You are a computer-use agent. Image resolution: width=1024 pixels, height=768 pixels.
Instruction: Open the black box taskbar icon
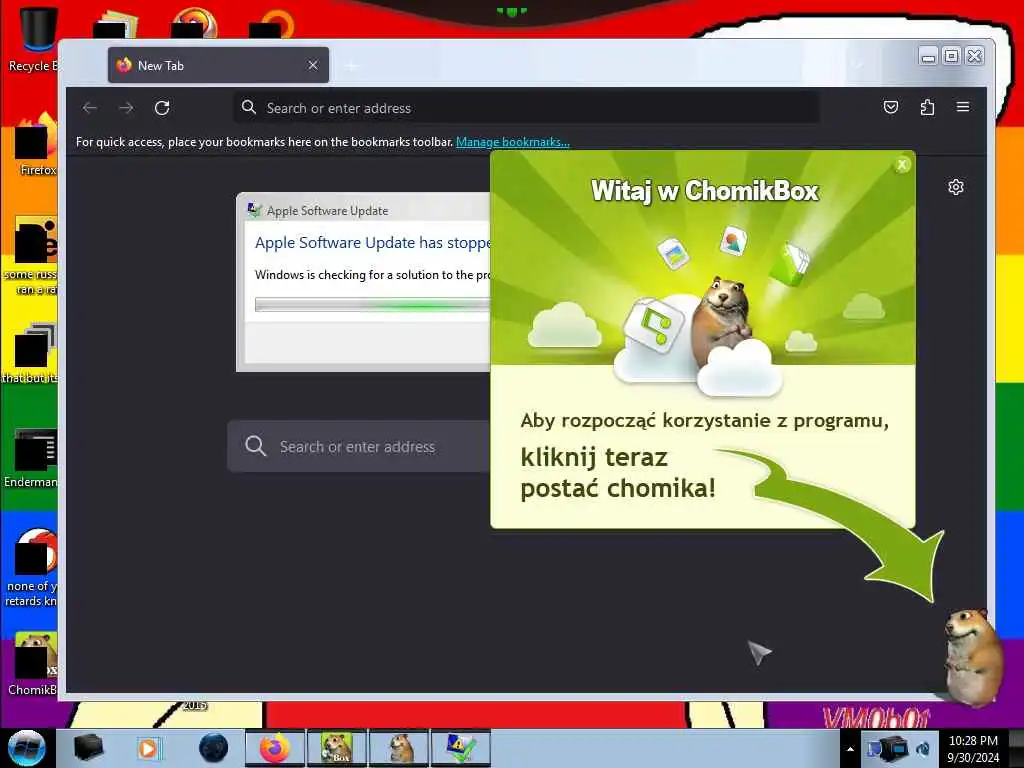[89, 748]
